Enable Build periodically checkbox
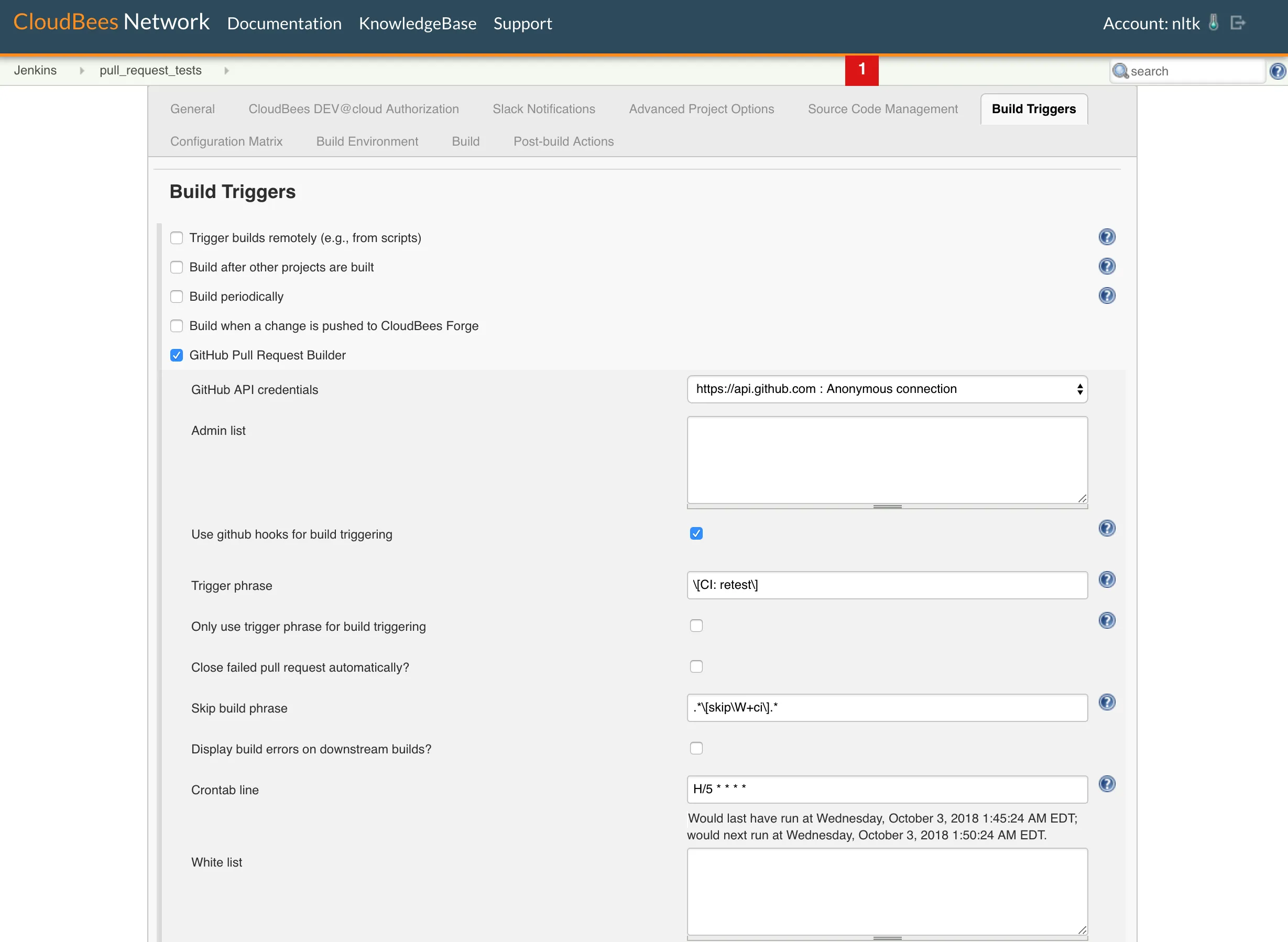This screenshot has width=1288, height=942. (x=177, y=297)
